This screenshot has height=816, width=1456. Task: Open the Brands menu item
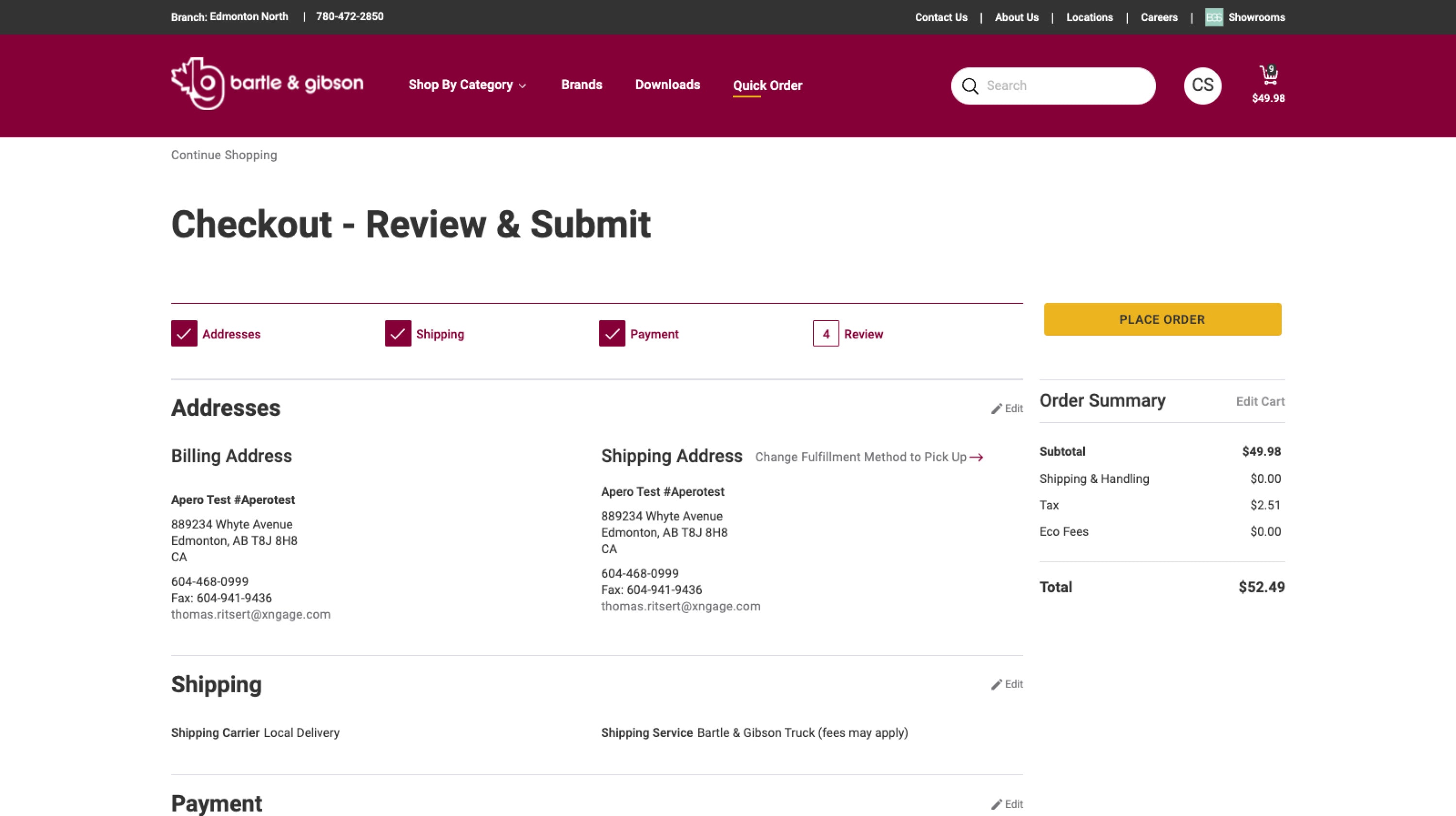581,85
